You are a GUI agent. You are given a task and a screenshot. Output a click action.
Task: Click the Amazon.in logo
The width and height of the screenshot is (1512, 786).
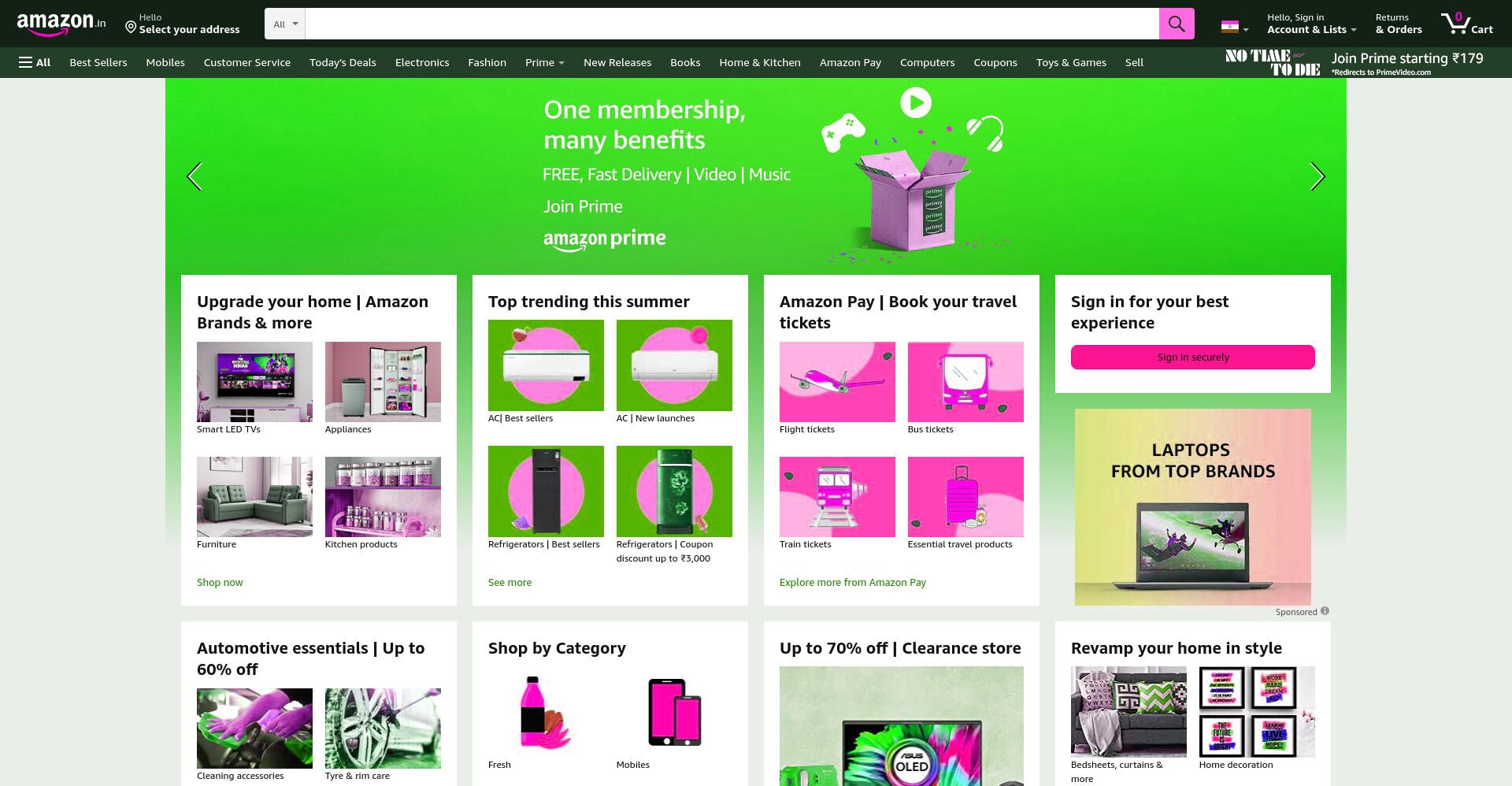[x=61, y=24]
